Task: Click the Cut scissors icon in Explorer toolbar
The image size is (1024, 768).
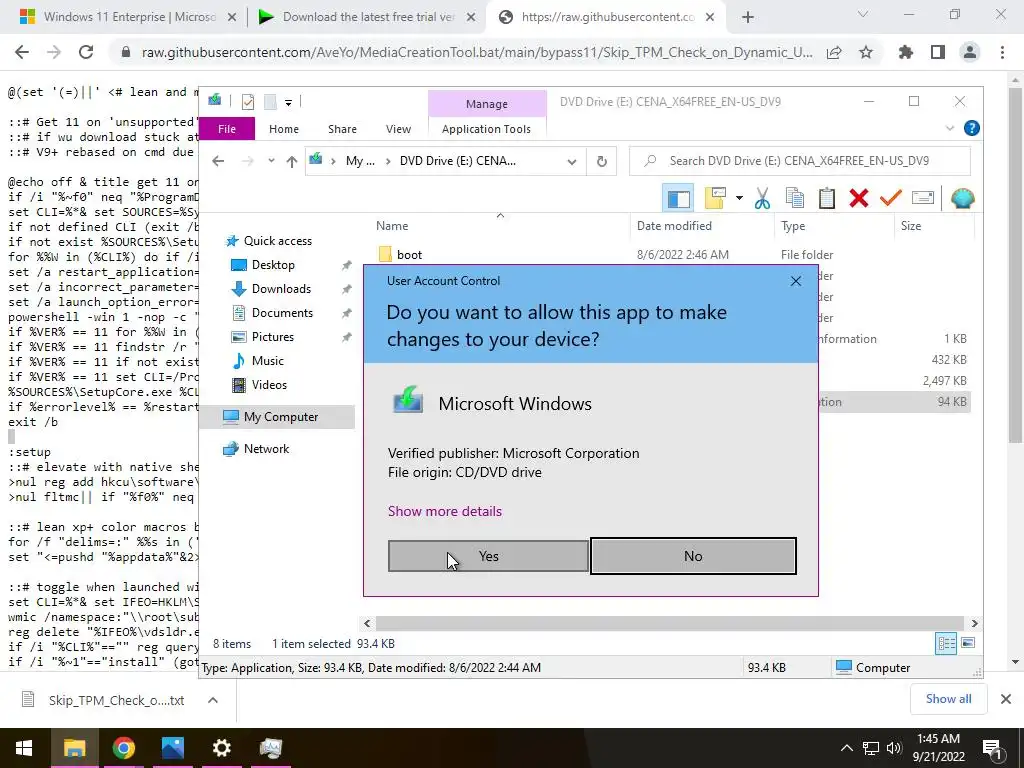Action: click(x=762, y=198)
